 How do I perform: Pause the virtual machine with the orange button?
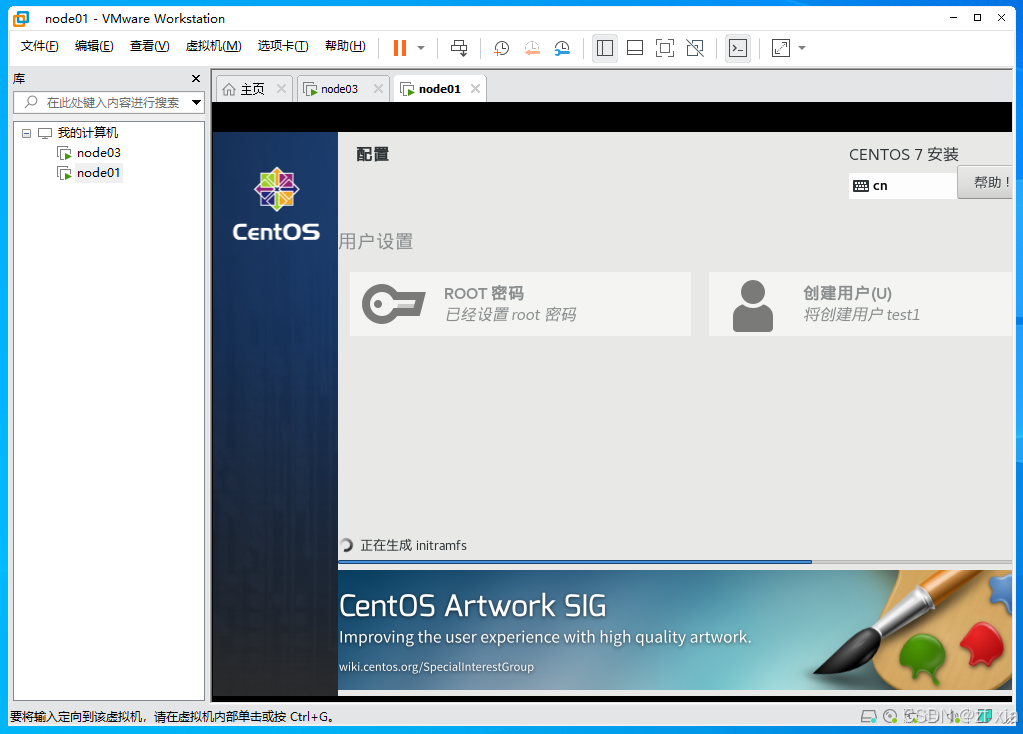pos(400,48)
